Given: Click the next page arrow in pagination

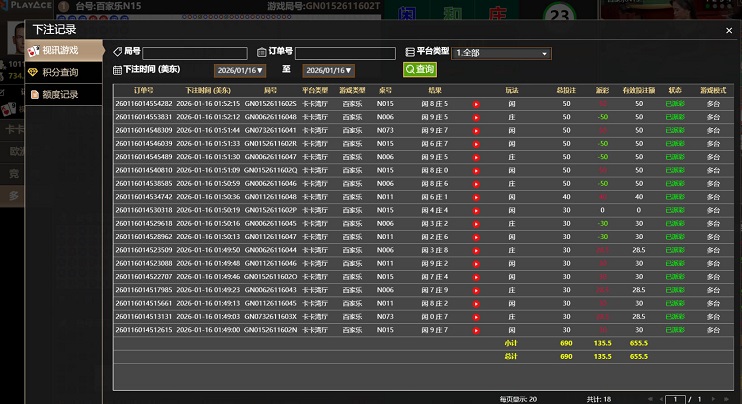Looking at the screenshot, I should click(711, 398).
